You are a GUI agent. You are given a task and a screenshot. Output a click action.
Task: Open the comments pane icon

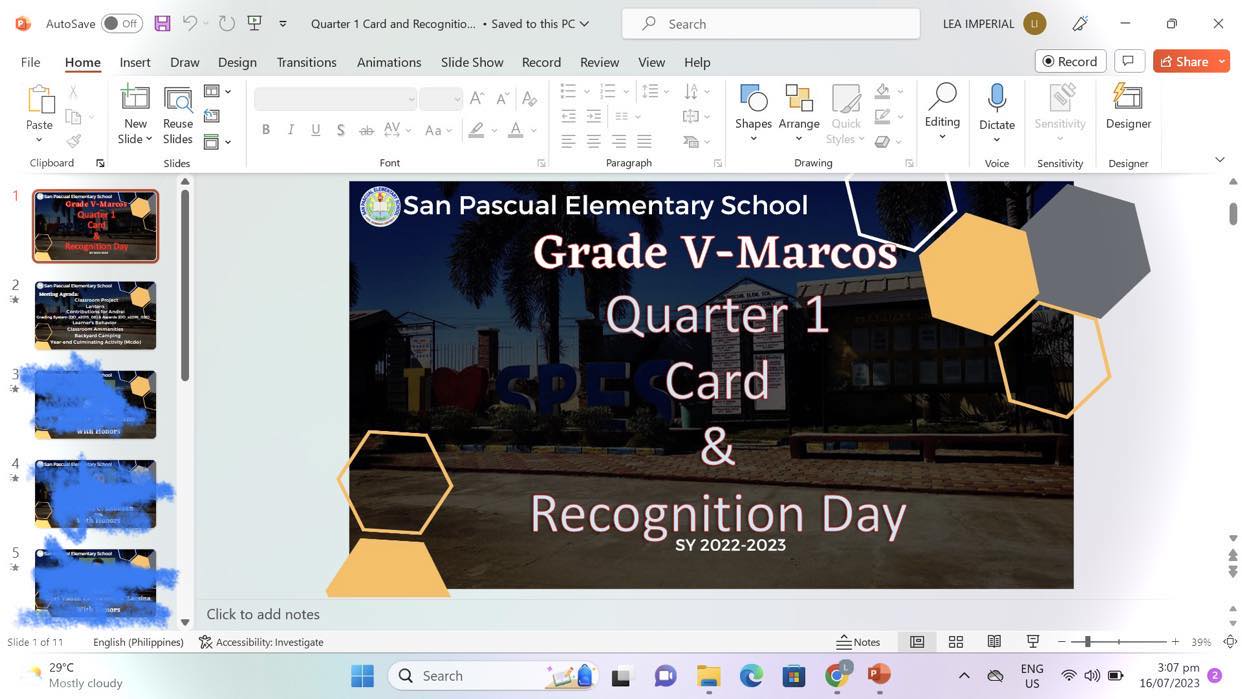[x=1129, y=61]
